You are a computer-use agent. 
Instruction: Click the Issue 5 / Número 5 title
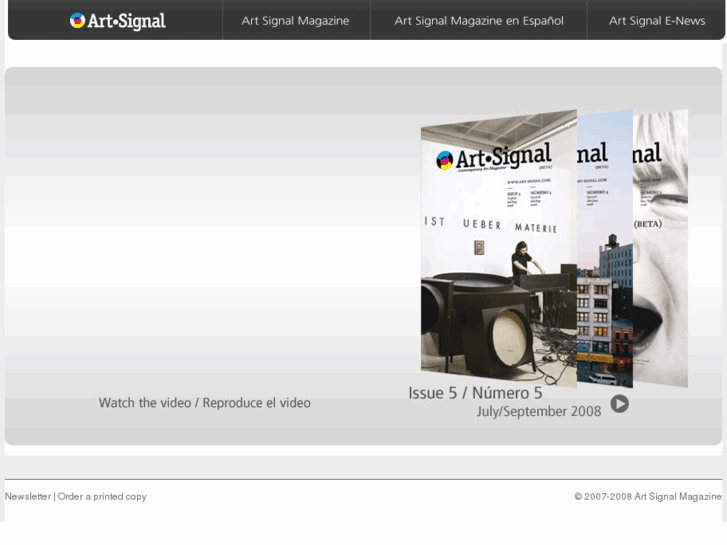coord(475,393)
